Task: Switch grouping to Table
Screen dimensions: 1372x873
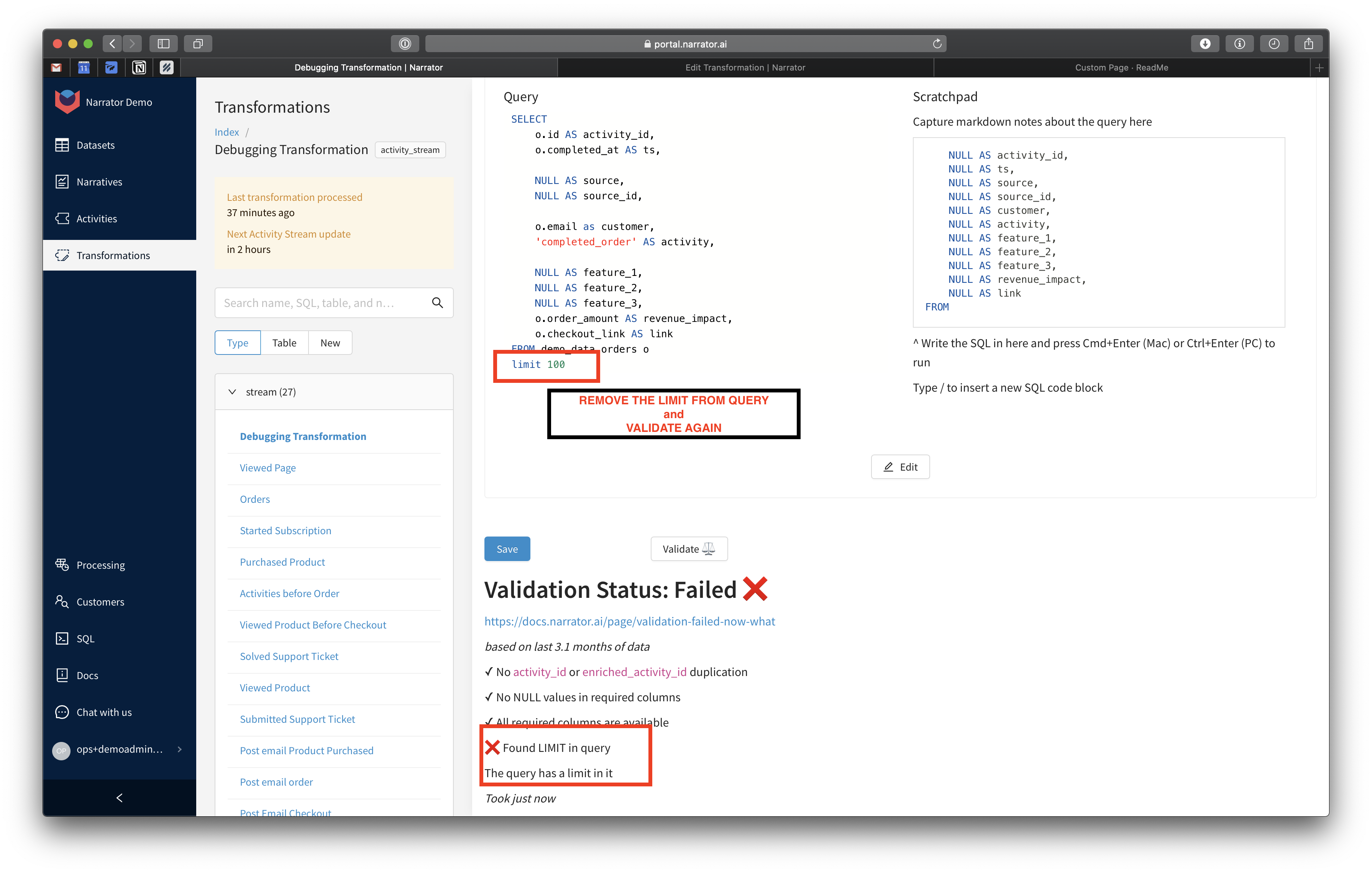Action: click(284, 343)
